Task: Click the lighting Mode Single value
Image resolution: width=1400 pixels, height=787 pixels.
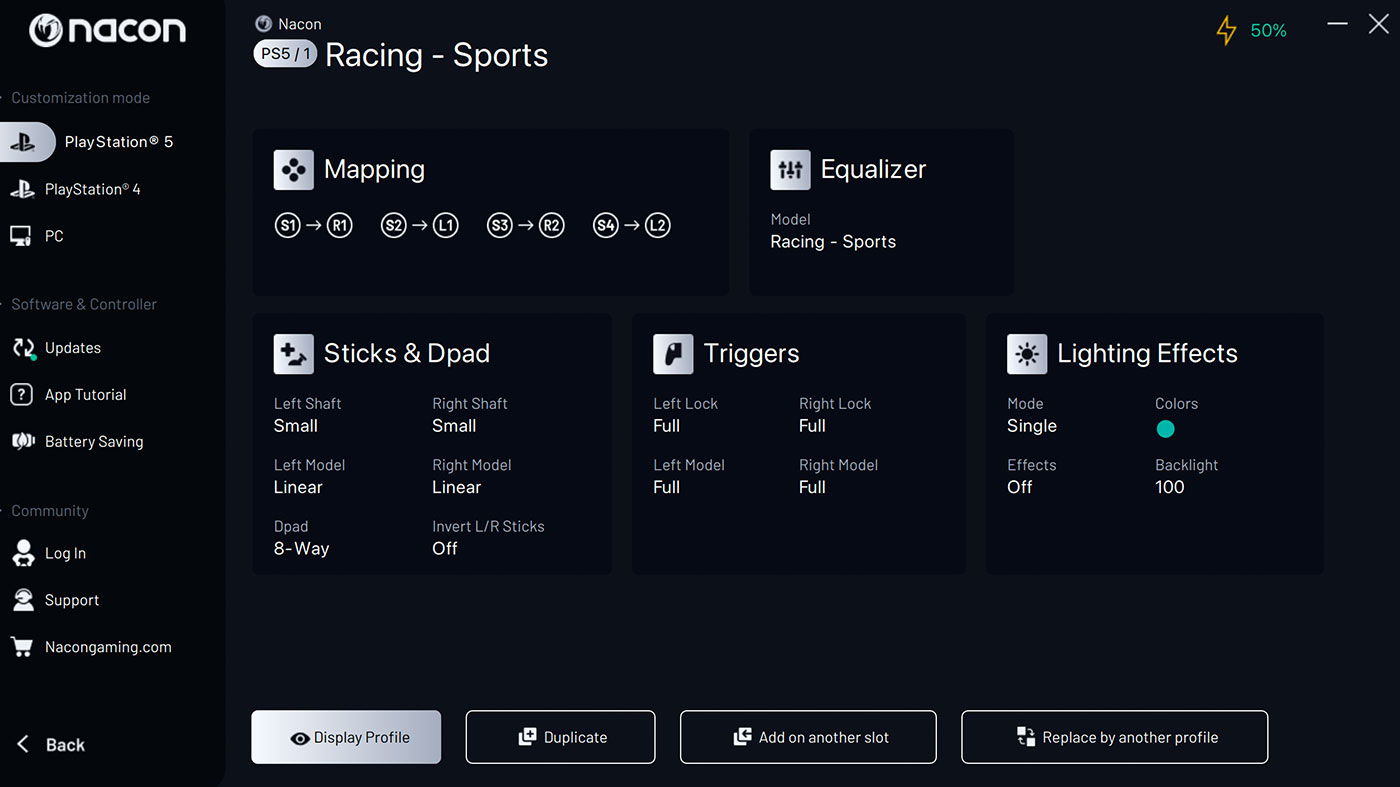Action: coord(1032,426)
